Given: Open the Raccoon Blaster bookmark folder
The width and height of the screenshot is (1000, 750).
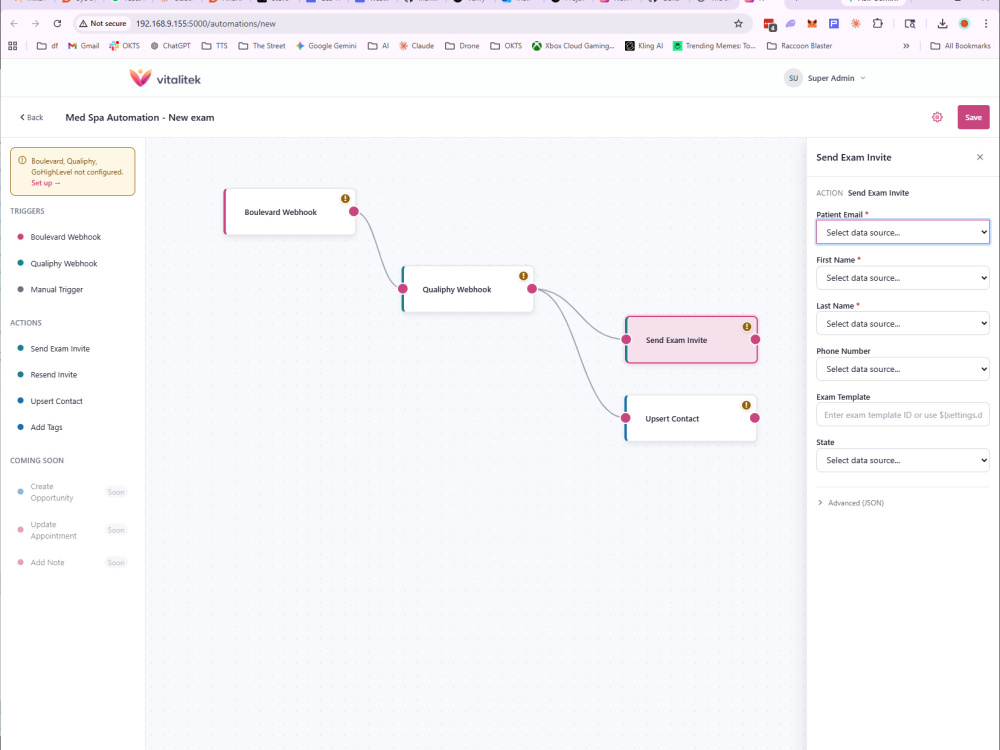Looking at the screenshot, I should point(800,46).
